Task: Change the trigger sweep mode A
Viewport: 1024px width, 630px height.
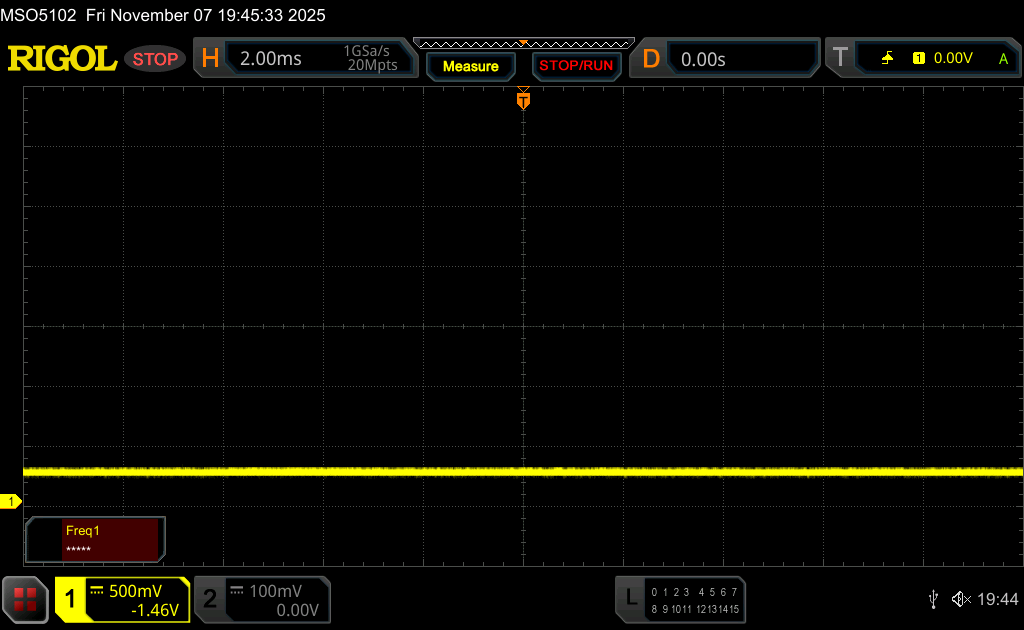Action: pyautogui.click(x=1003, y=59)
